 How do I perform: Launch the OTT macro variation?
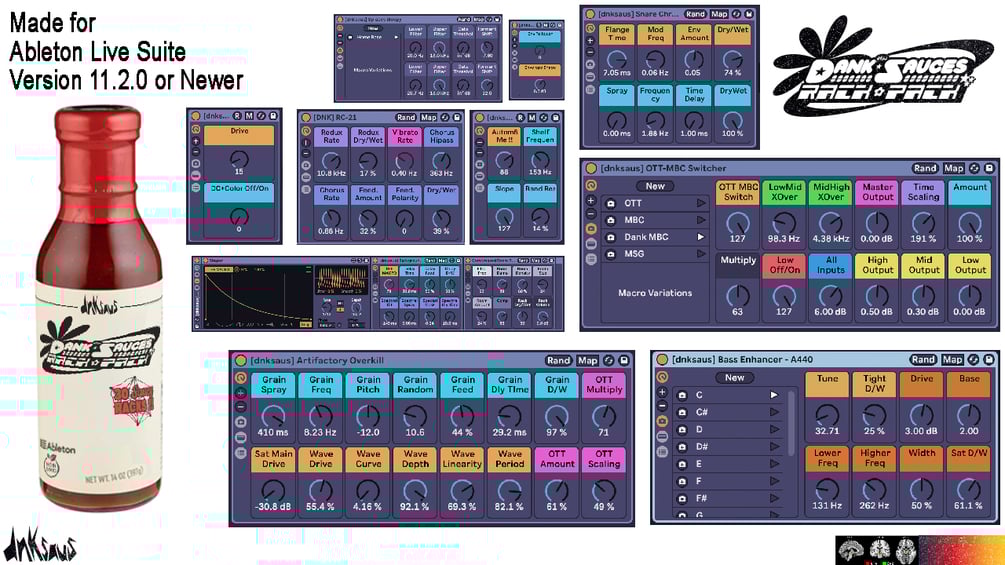click(701, 203)
